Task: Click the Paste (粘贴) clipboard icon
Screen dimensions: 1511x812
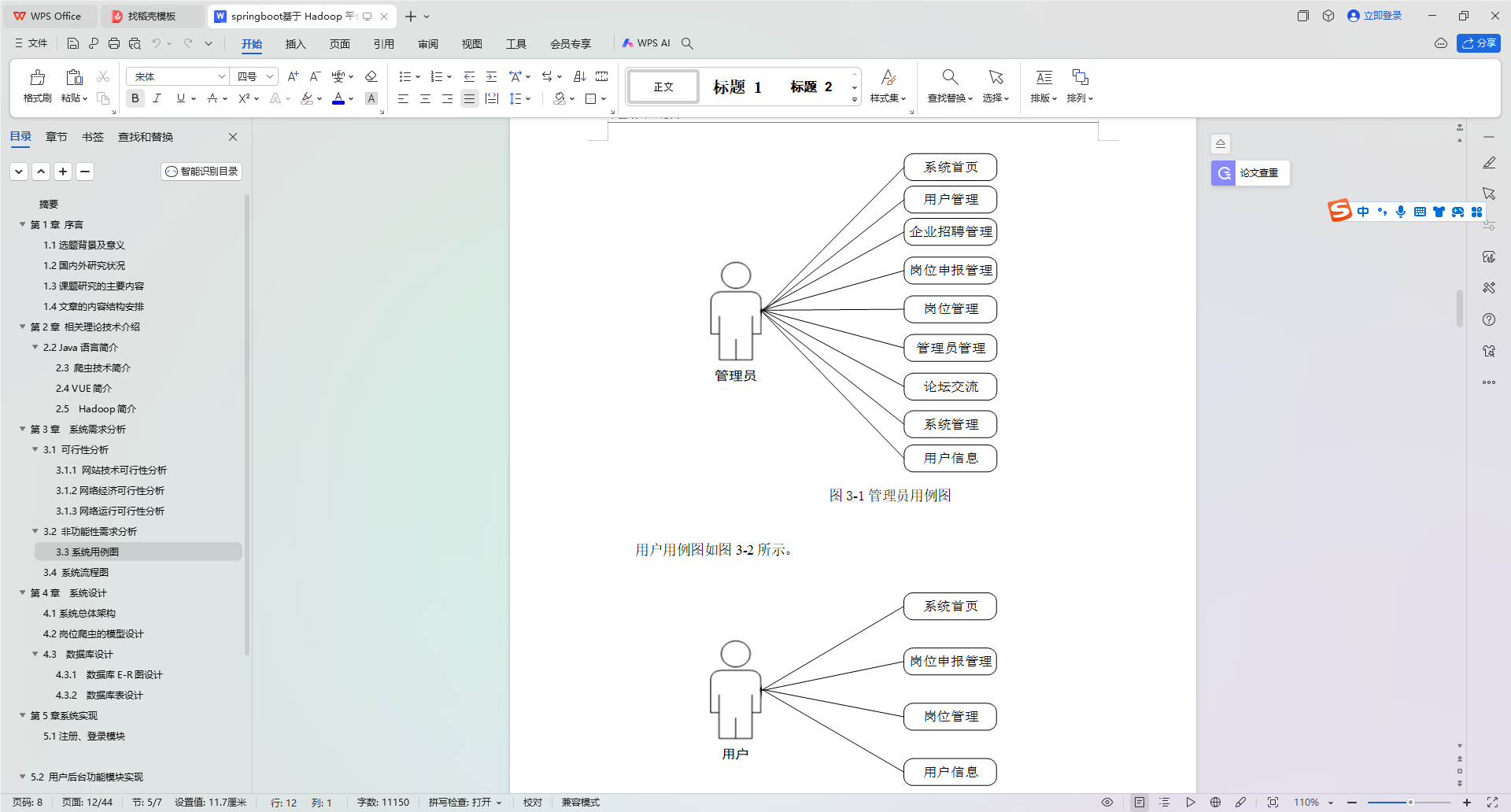Action: click(74, 77)
